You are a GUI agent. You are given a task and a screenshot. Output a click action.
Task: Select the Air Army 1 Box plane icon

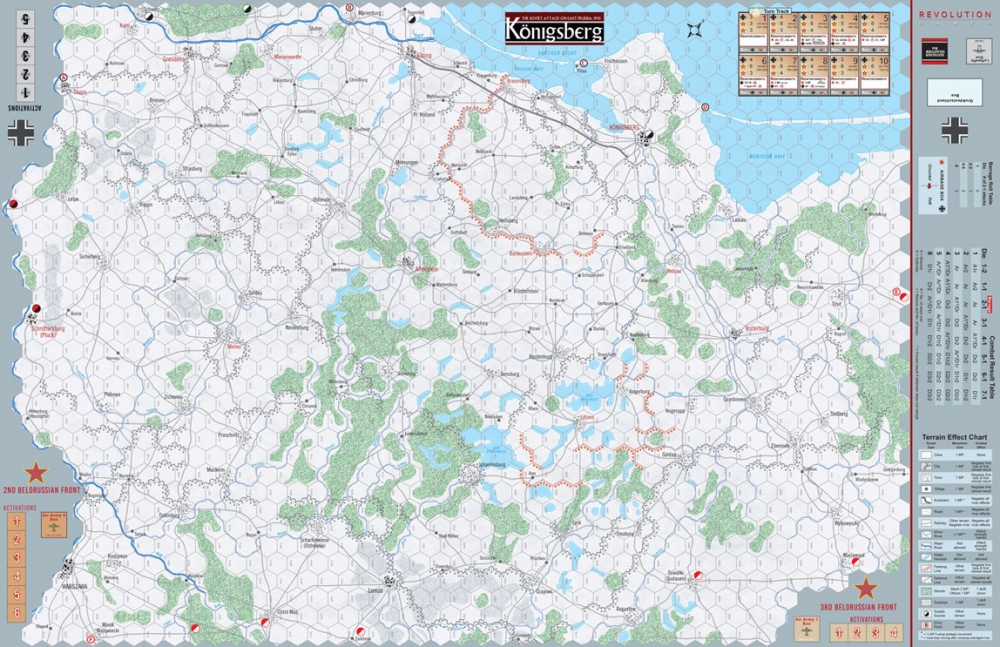coord(808,632)
